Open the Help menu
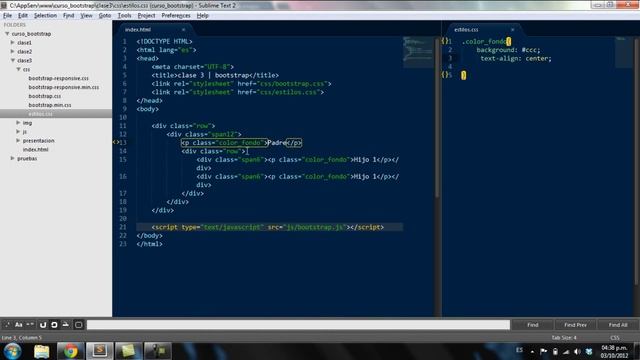 coord(202,16)
